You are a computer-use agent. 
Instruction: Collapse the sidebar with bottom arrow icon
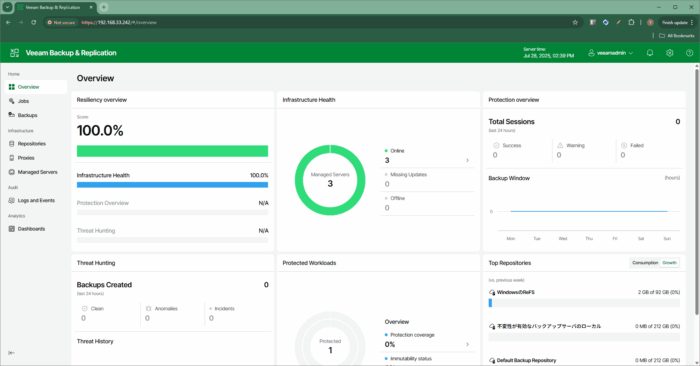pyautogui.click(x=12, y=353)
